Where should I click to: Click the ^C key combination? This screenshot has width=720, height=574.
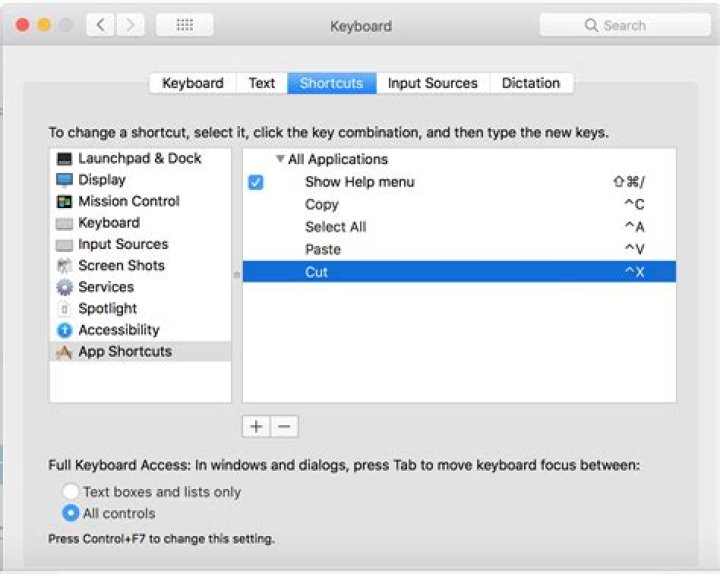point(635,204)
